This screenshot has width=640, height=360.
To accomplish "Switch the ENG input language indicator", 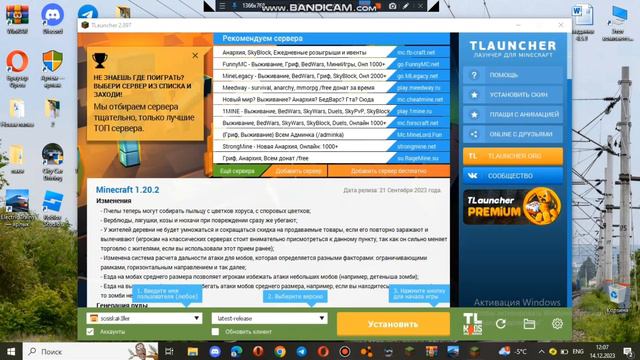I will click(x=578, y=351).
